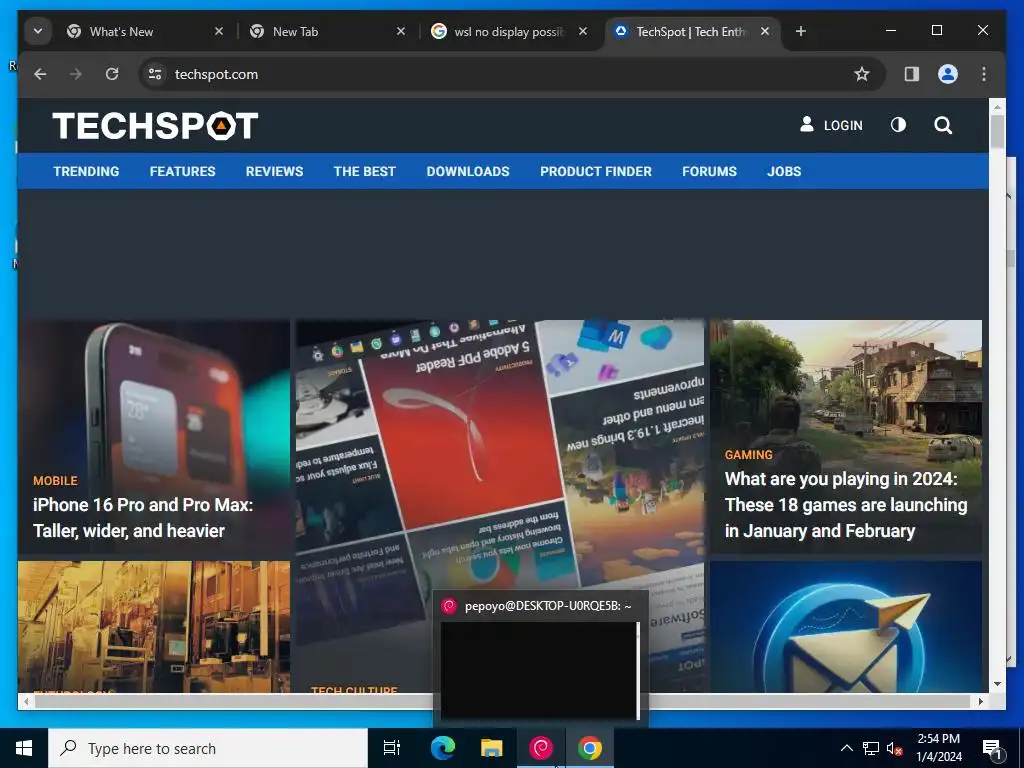Screen dimensions: 1024x768
Task: Open the FEATURES section
Action: 182,172
